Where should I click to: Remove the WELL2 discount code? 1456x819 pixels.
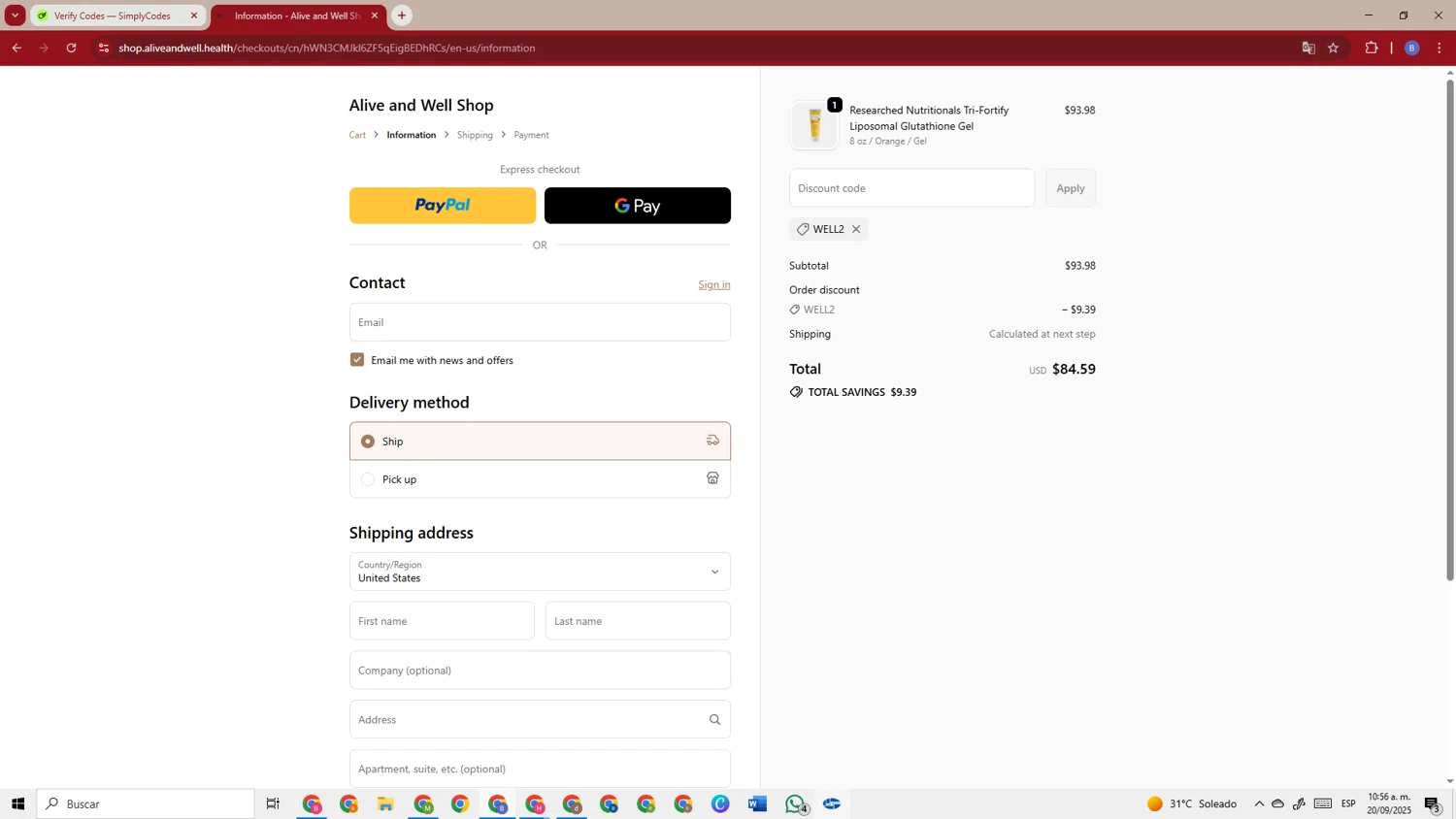856,230
